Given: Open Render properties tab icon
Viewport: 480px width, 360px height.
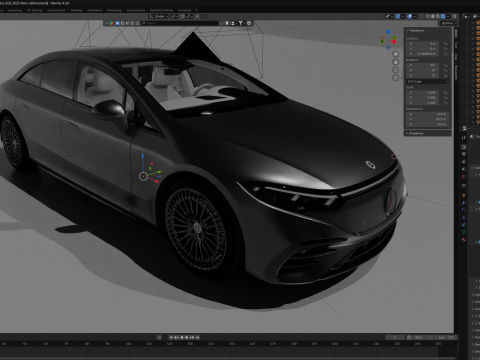Looking at the screenshot, I should coord(464,147).
